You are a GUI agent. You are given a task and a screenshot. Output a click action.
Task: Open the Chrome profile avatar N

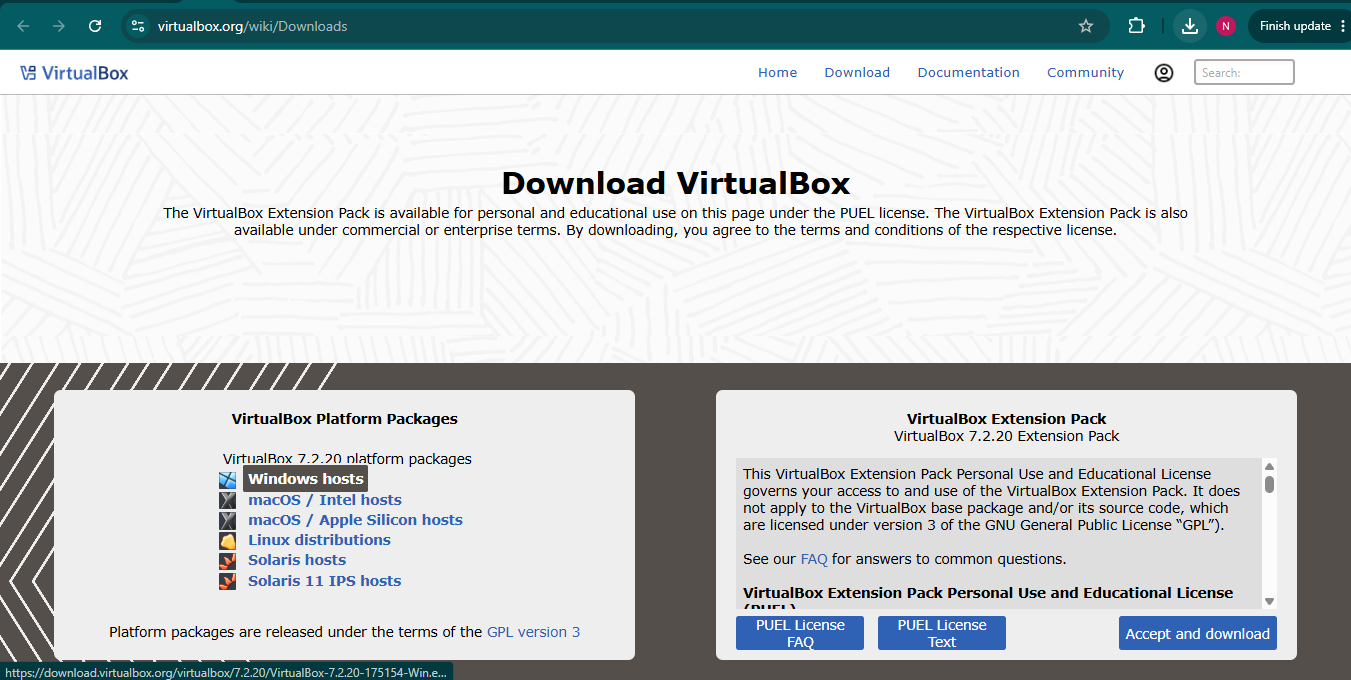point(1226,26)
